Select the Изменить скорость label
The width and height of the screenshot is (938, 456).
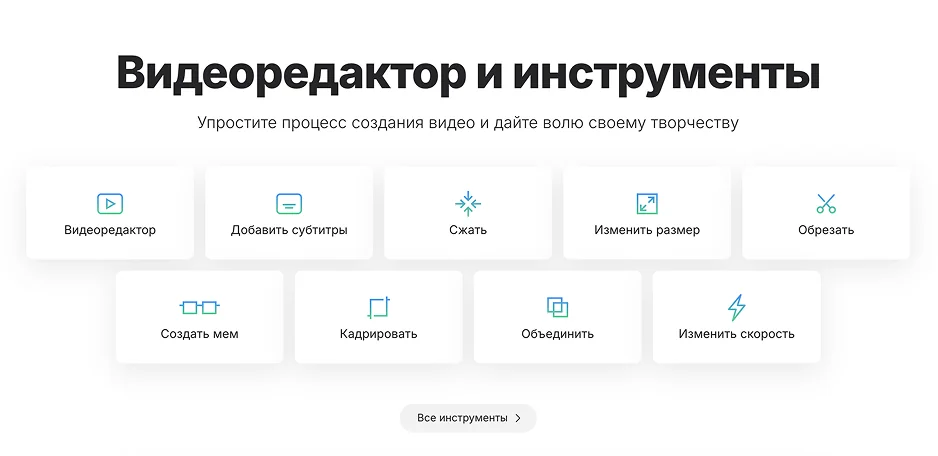point(736,334)
